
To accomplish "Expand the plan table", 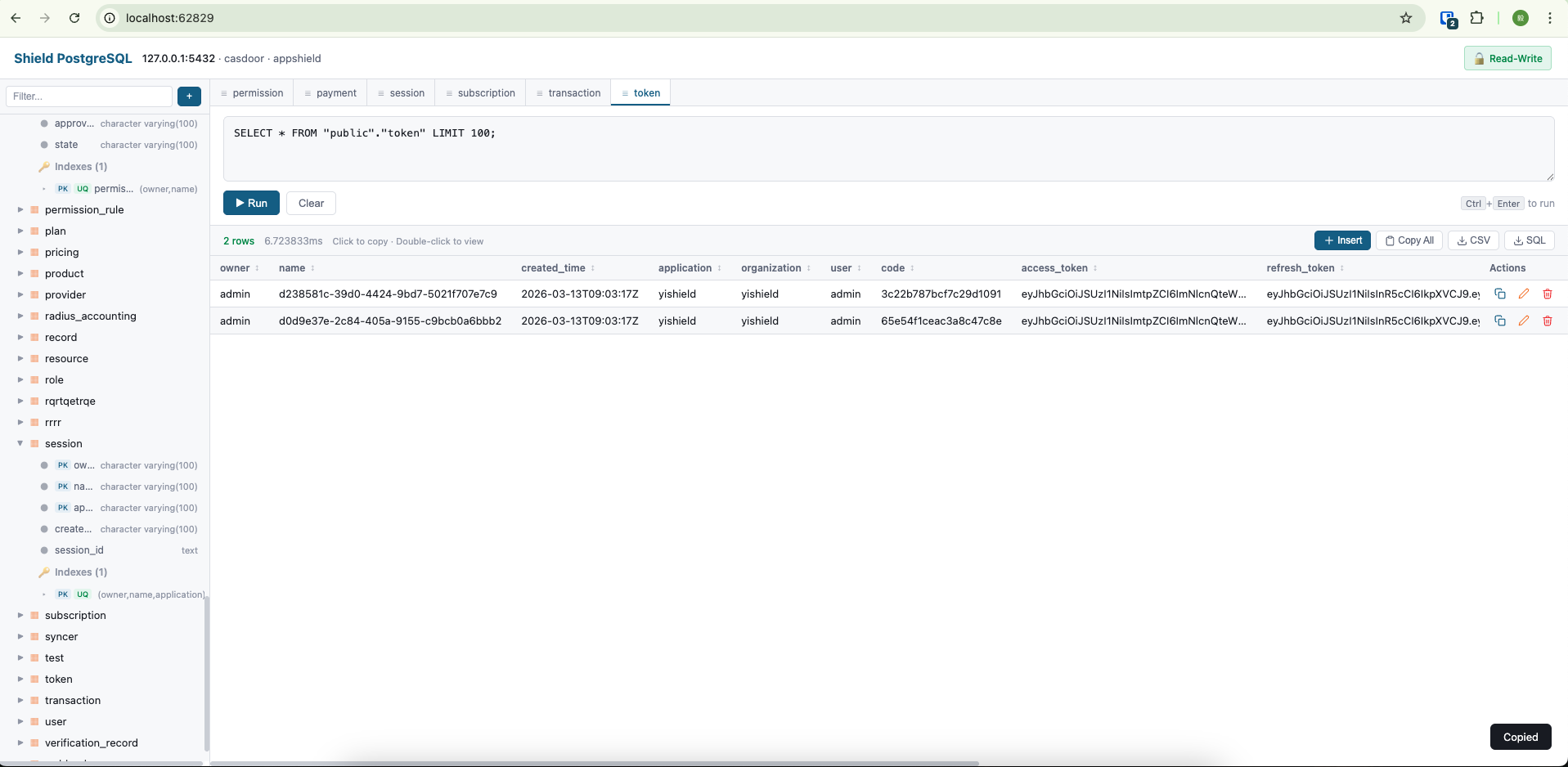I will pyautogui.click(x=20, y=231).
